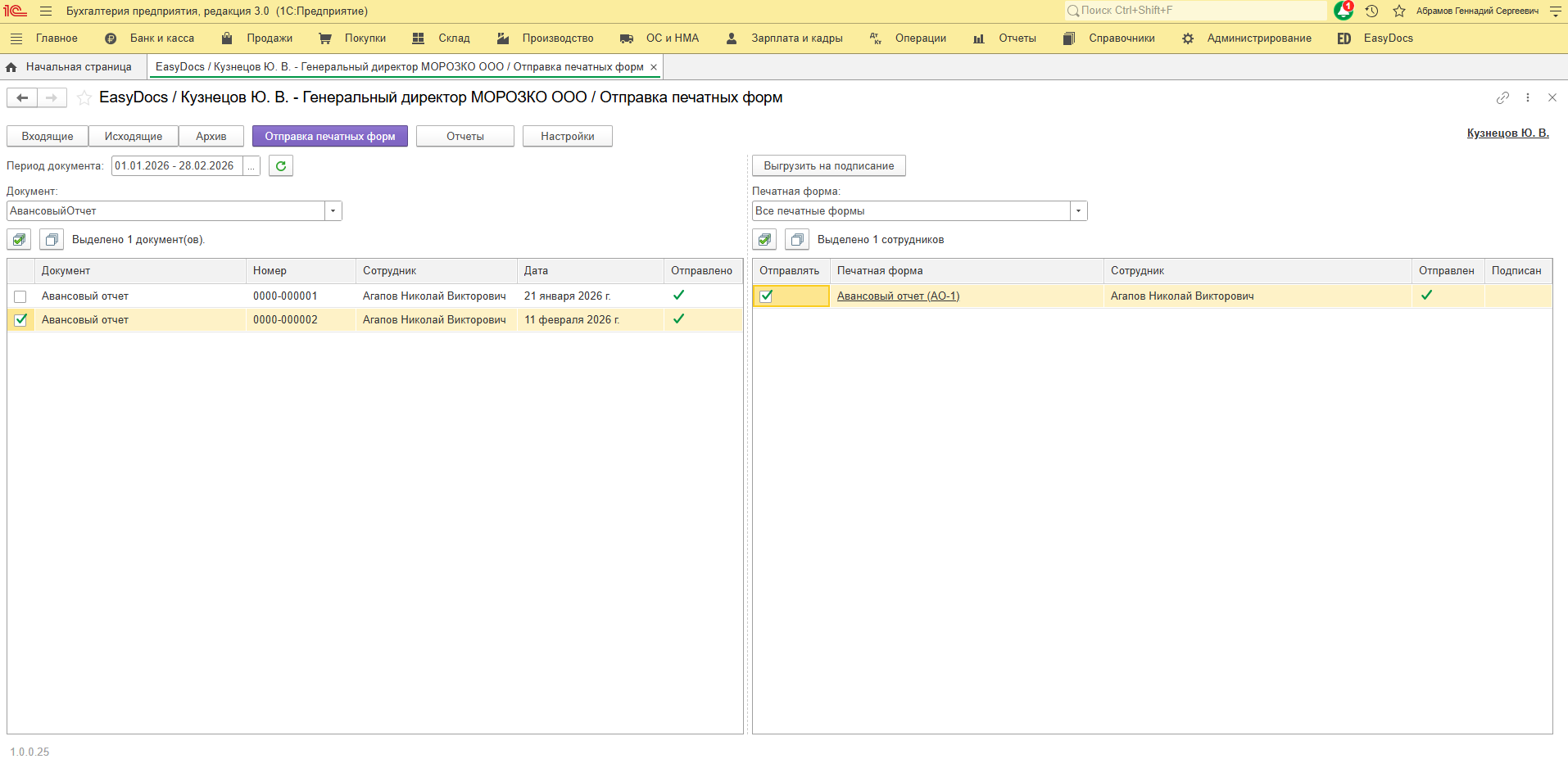Sort the left table by Сотрудник column
Viewport: 1568px width, 768px height.
(x=437, y=271)
